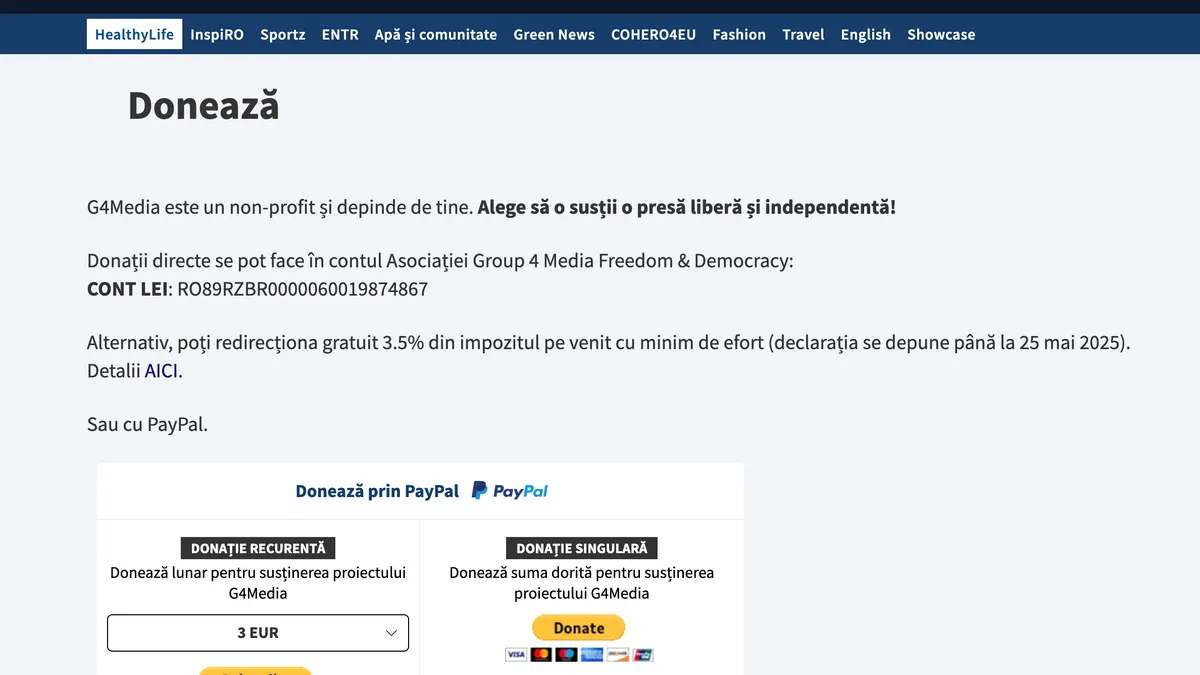Click the PayPal credit card icon
The width and height of the screenshot is (1200, 675).
(x=643, y=654)
